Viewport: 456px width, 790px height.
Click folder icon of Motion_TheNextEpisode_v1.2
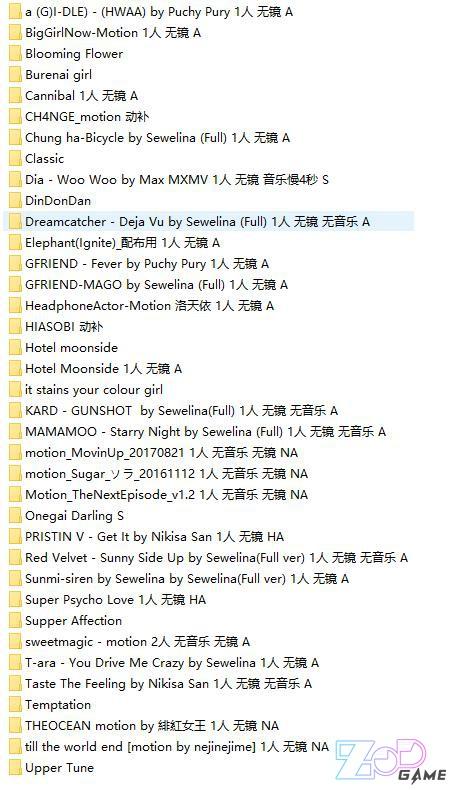pos(15,495)
